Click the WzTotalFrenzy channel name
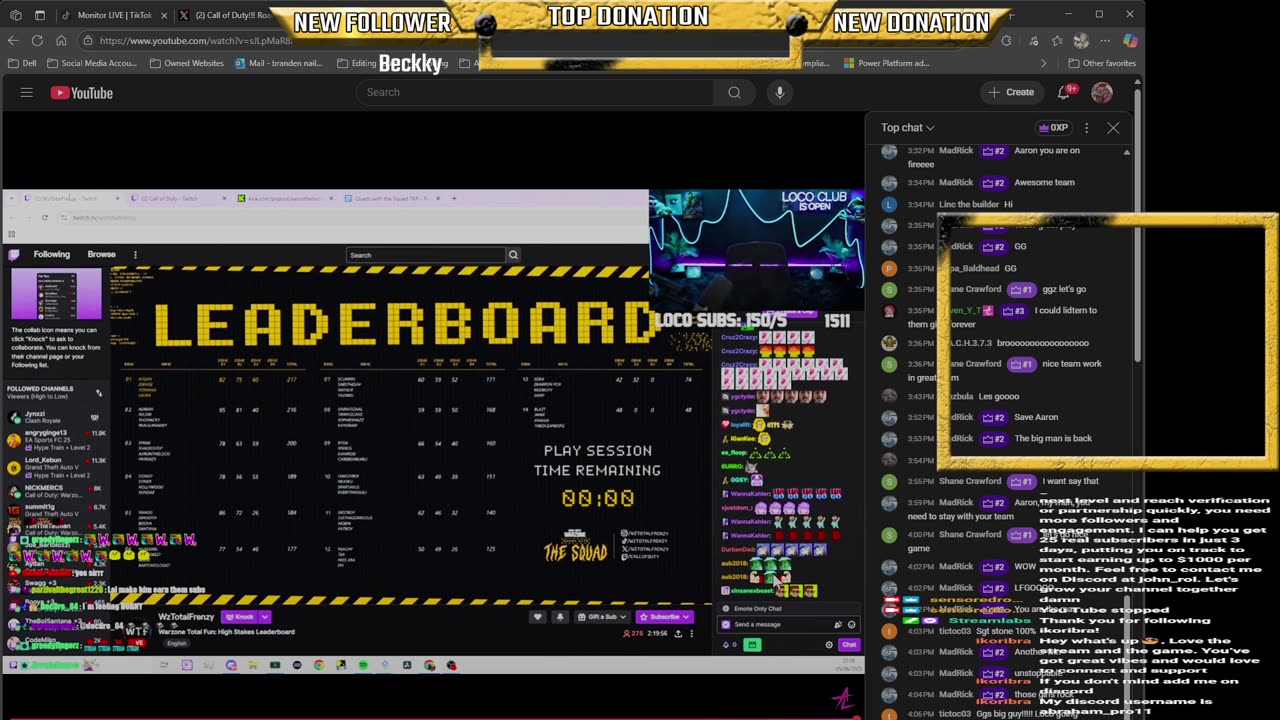Viewport: 1280px width, 720px height. (186, 617)
